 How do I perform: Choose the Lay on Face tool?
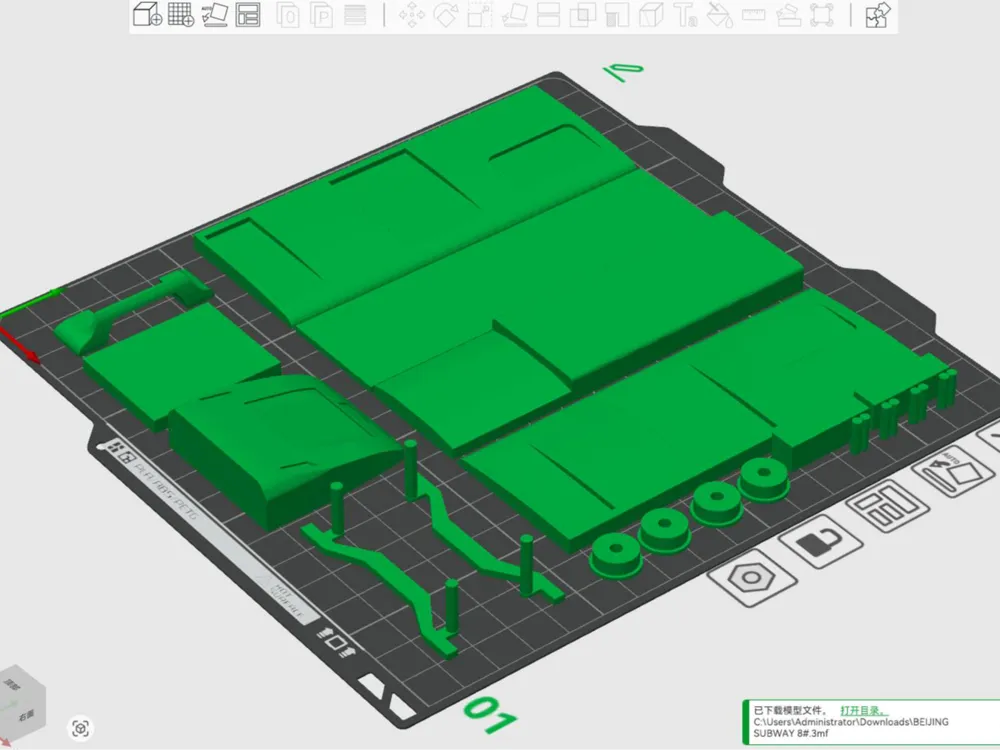point(514,15)
